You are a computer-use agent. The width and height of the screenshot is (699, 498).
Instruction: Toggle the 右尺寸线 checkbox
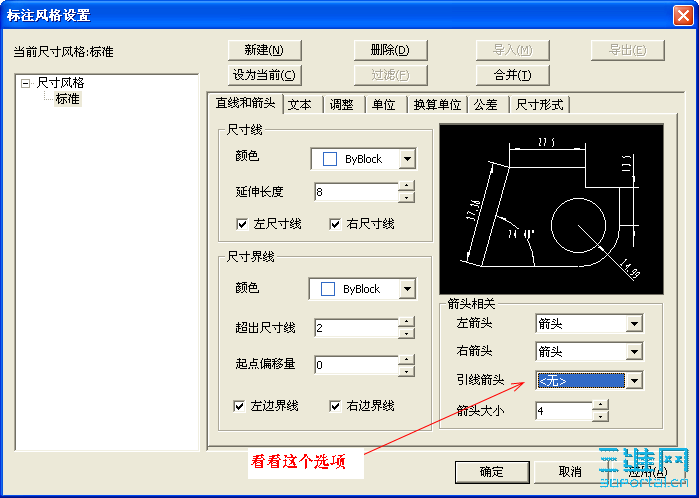coord(335,224)
